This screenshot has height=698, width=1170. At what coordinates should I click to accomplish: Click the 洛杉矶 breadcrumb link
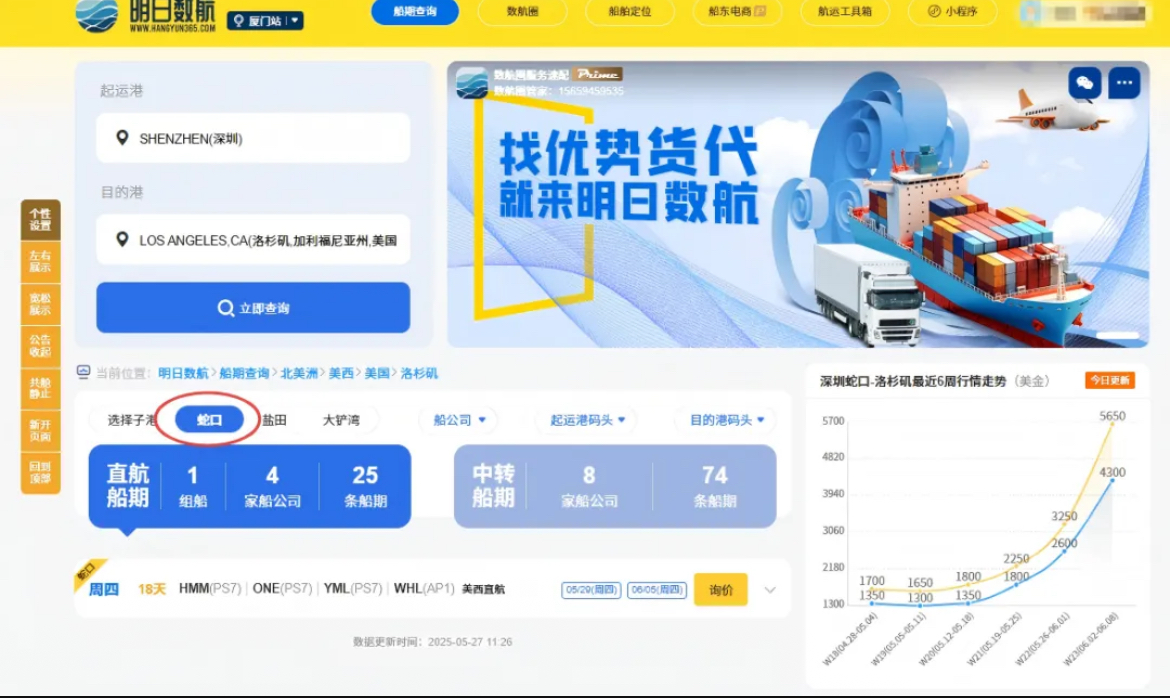[419, 373]
